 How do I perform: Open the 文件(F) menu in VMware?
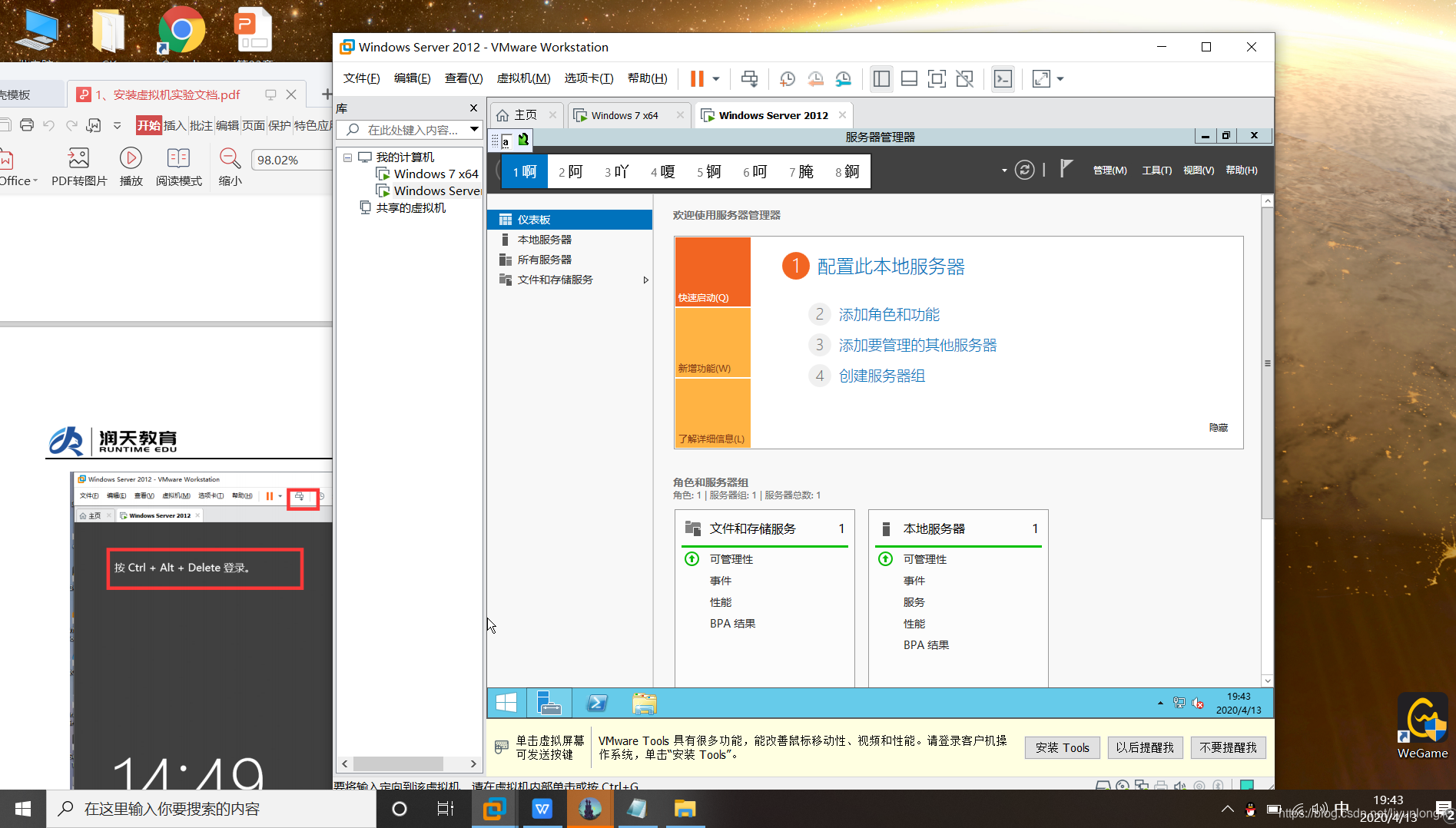(x=361, y=78)
